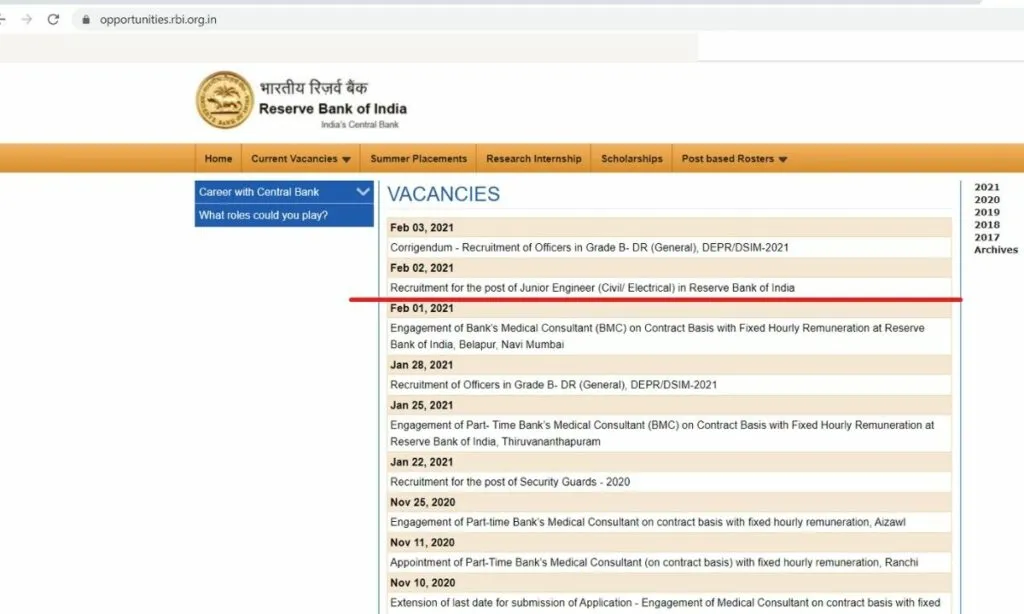Open the Home menu item
This screenshot has height=614, width=1024.
pos(218,159)
